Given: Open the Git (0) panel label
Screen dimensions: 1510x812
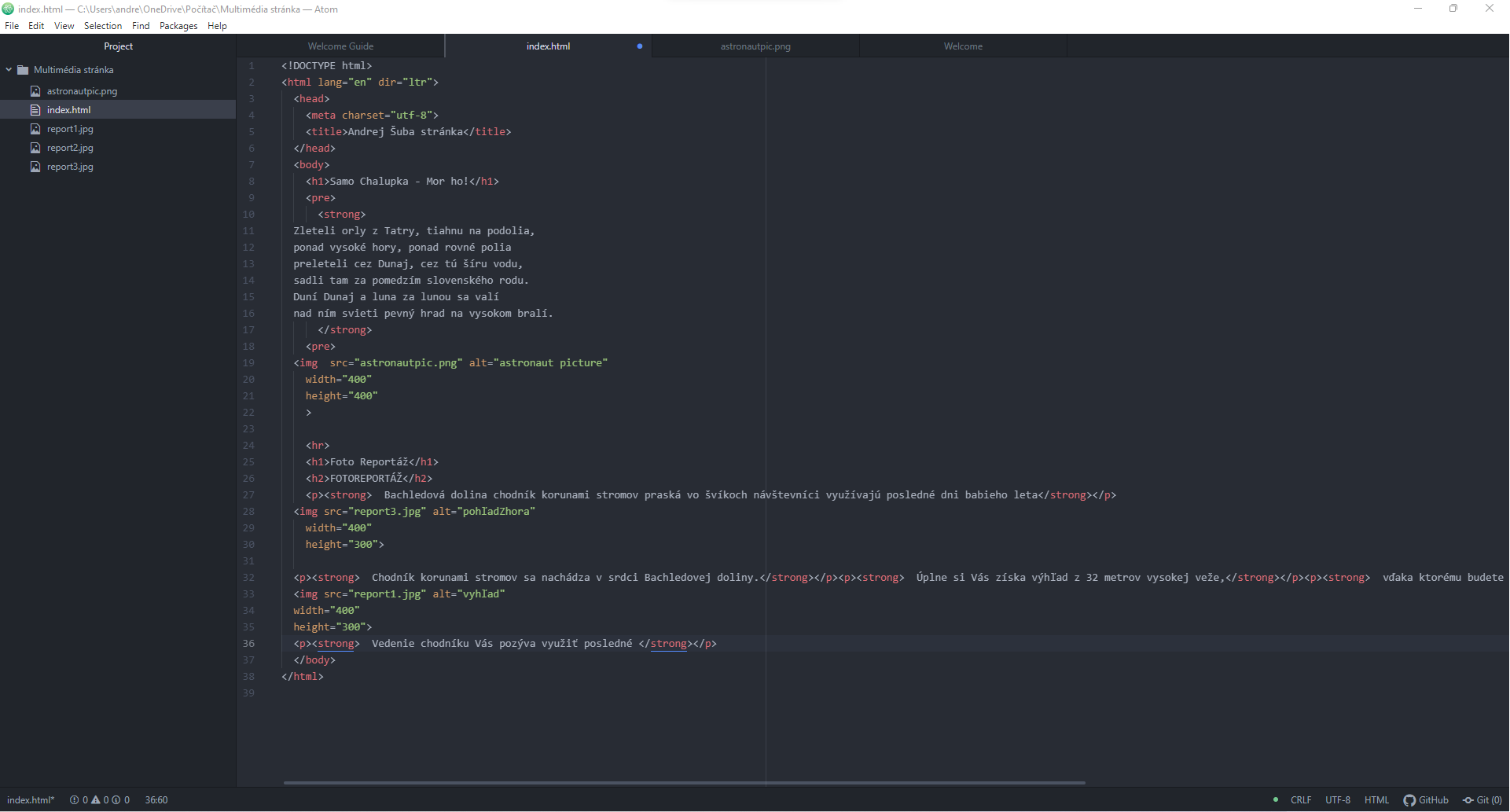Looking at the screenshot, I should coord(1489,800).
